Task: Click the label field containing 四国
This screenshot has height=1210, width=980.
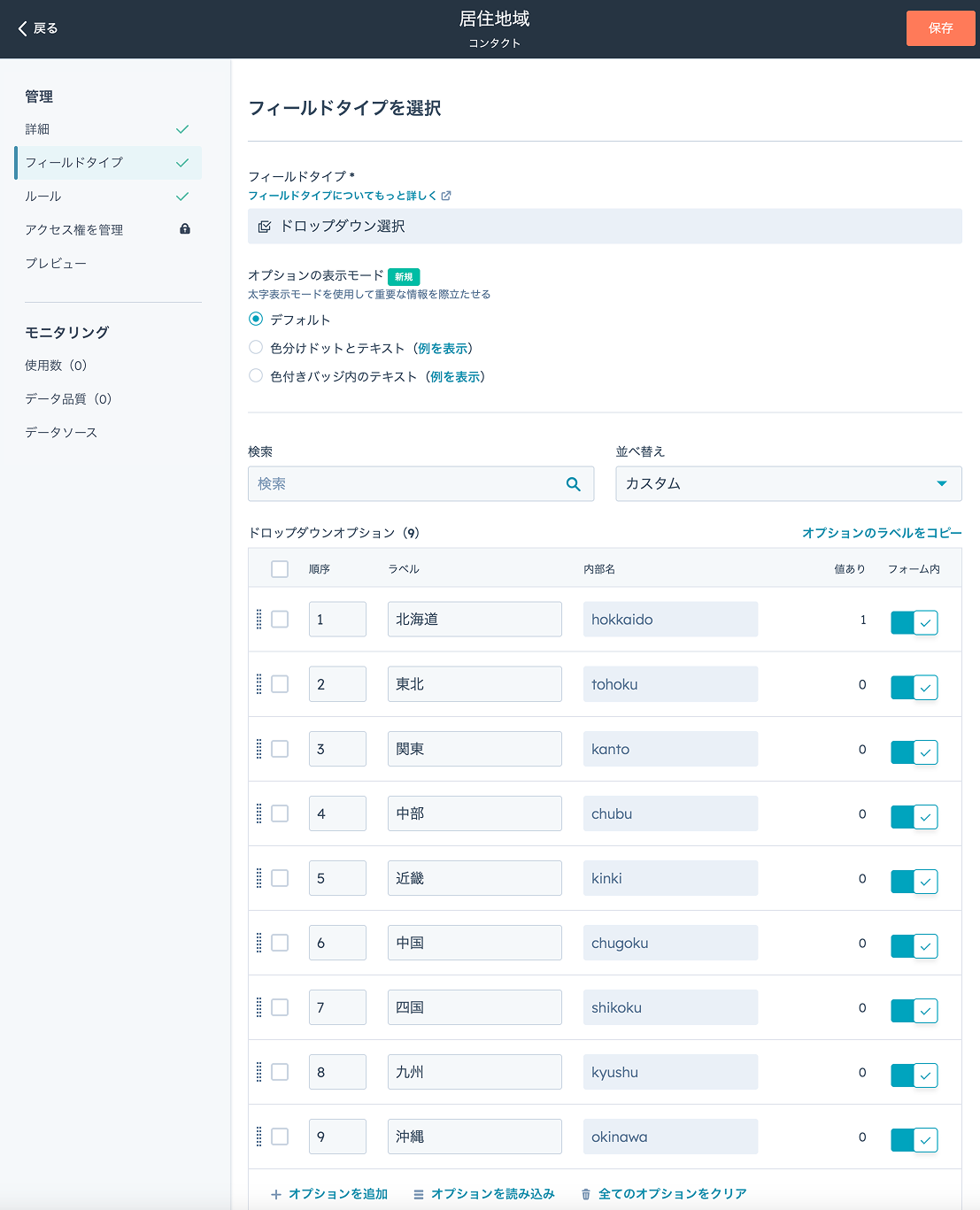Action: pyautogui.click(x=475, y=1007)
